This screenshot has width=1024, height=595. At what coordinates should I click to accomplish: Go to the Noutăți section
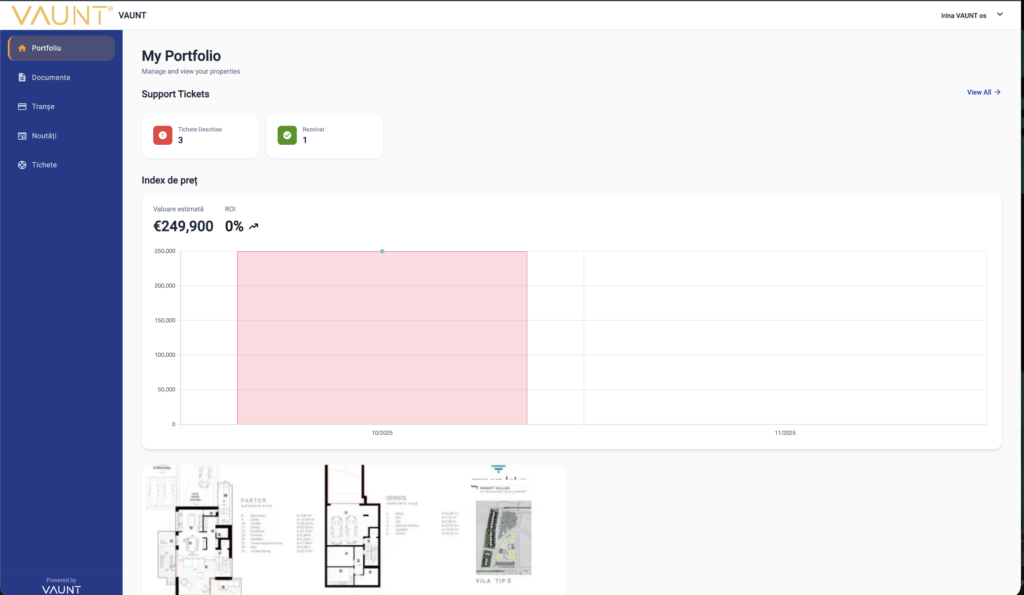click(x=45, y=135)
